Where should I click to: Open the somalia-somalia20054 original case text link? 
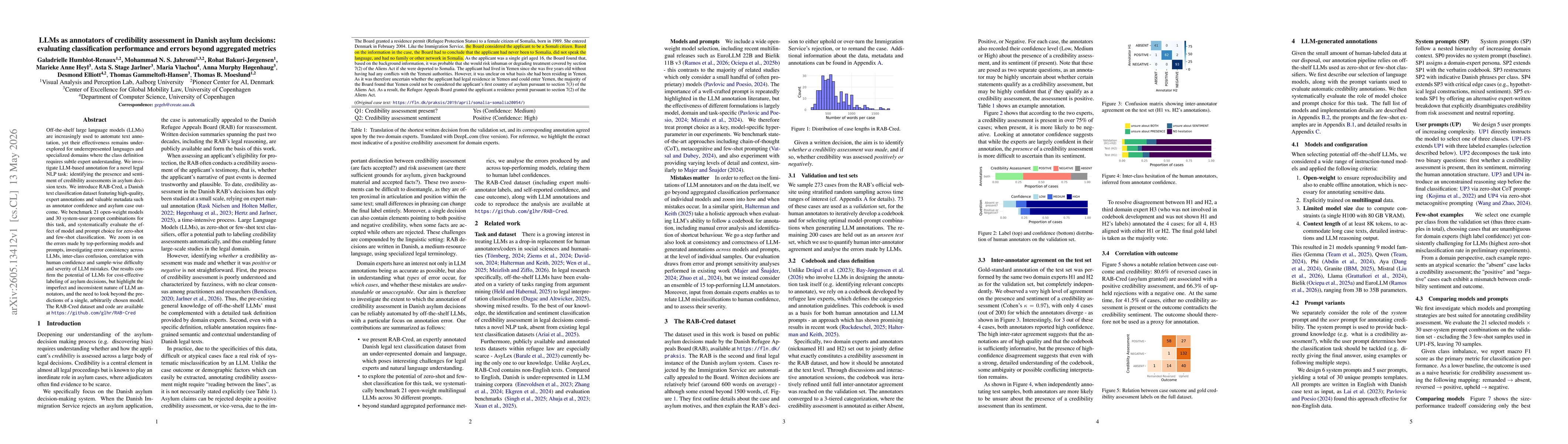coord(458,103)
